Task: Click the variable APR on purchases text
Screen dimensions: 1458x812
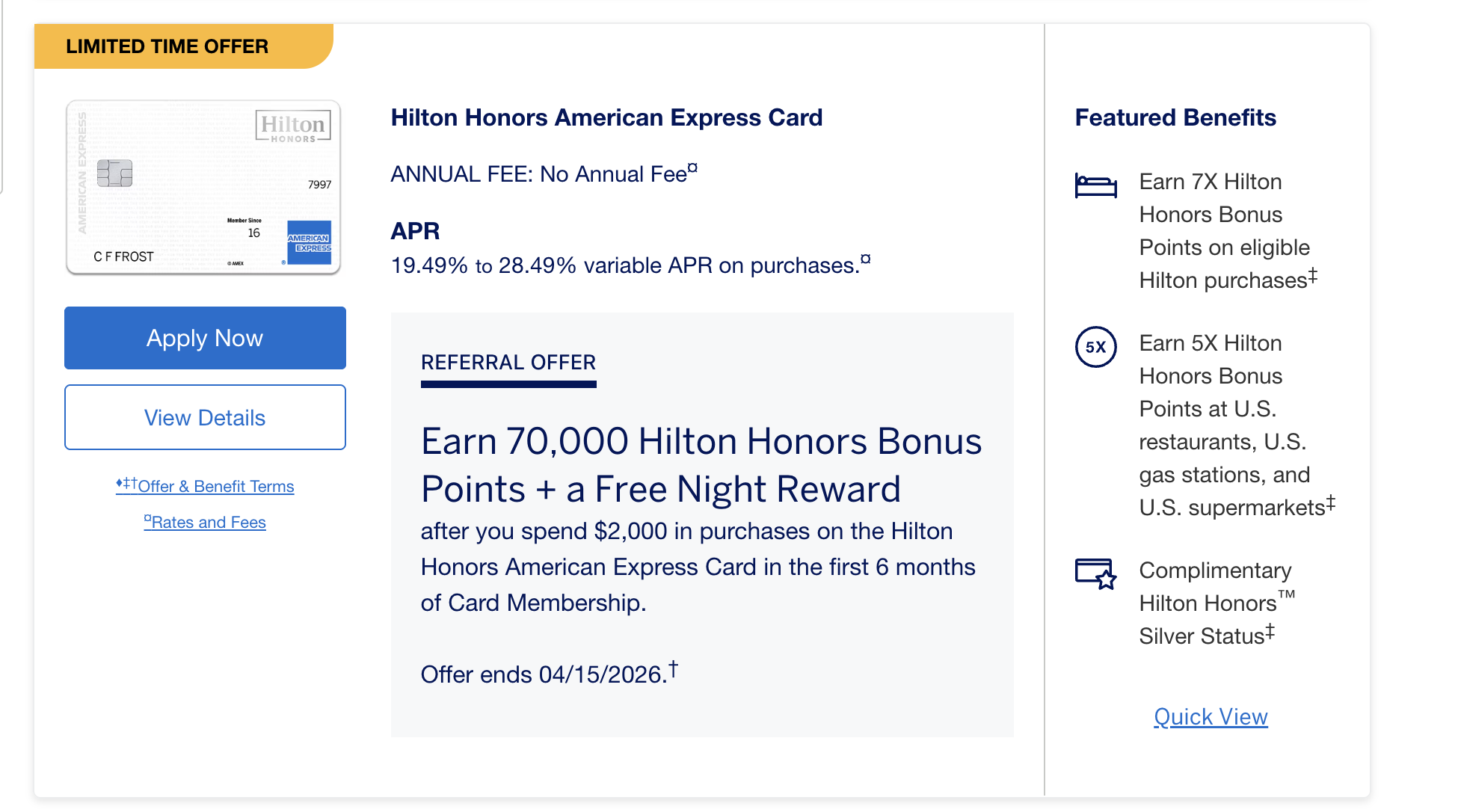Action: click(630, 265)
